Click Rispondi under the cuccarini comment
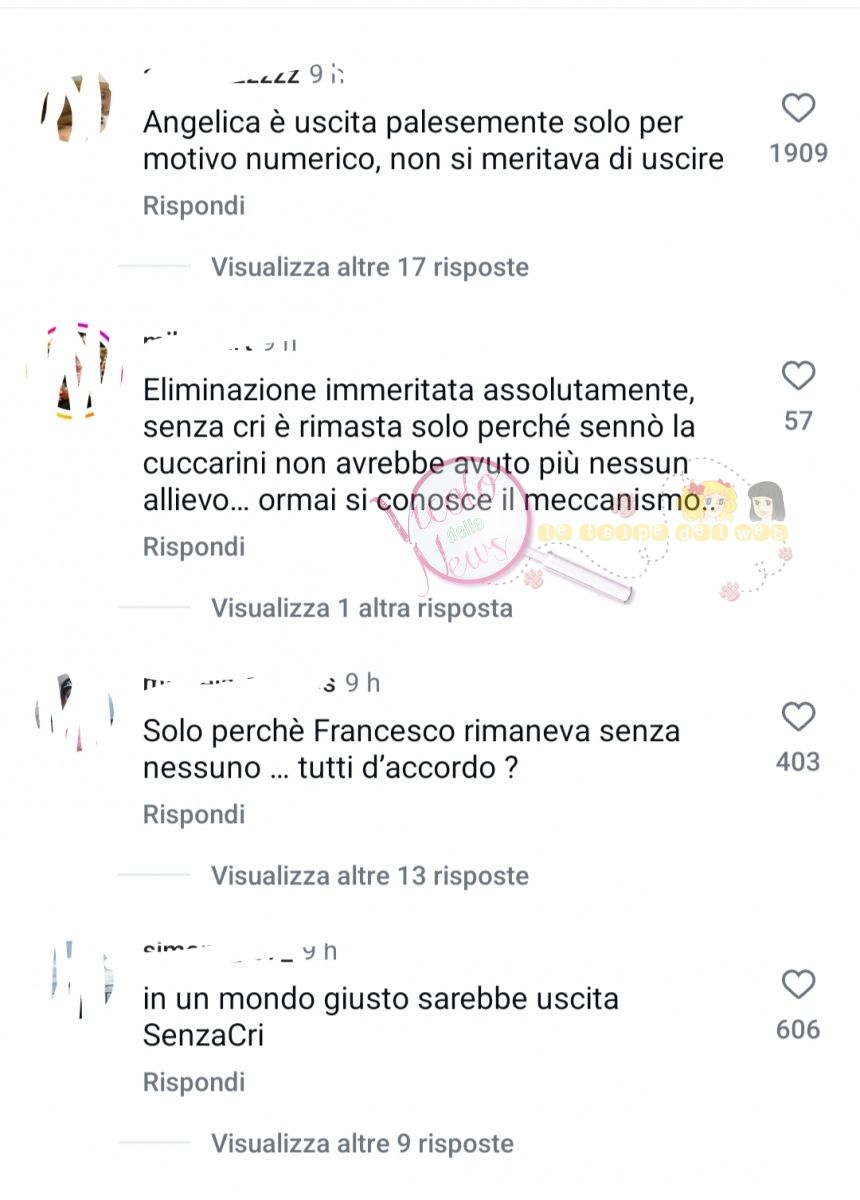860x1200 pixels. 194,548
